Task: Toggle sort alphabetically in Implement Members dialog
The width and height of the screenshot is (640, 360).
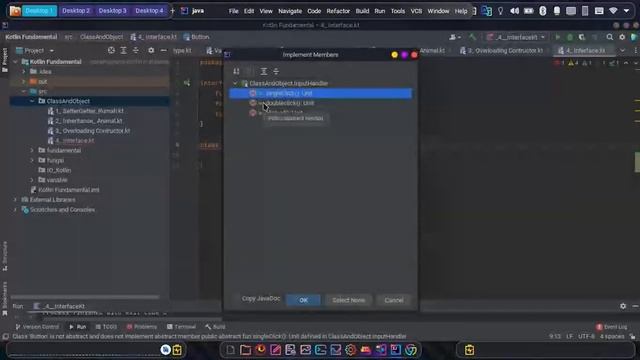Action: [236, 71]
